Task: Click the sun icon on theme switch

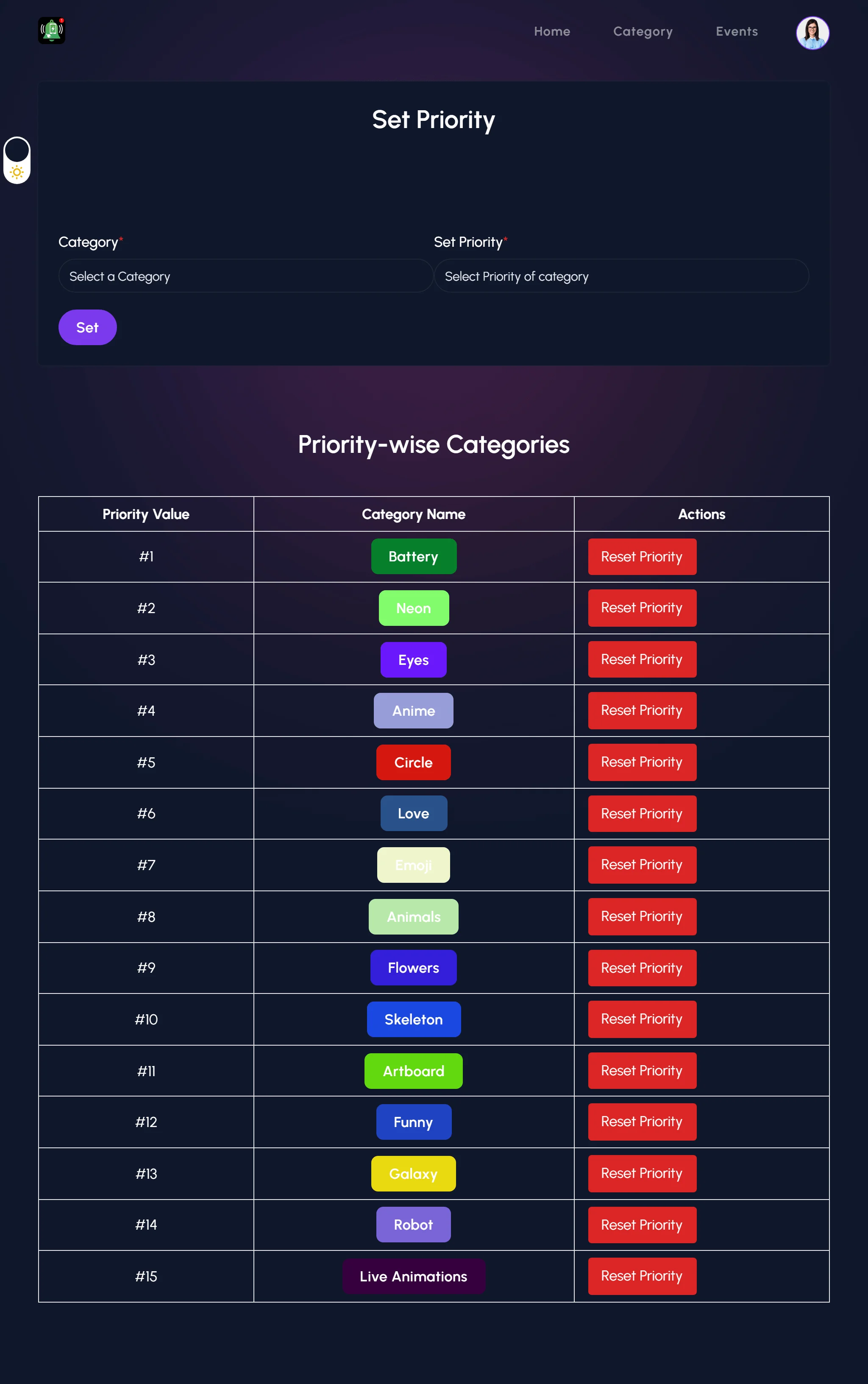Action: click(17, 172)
